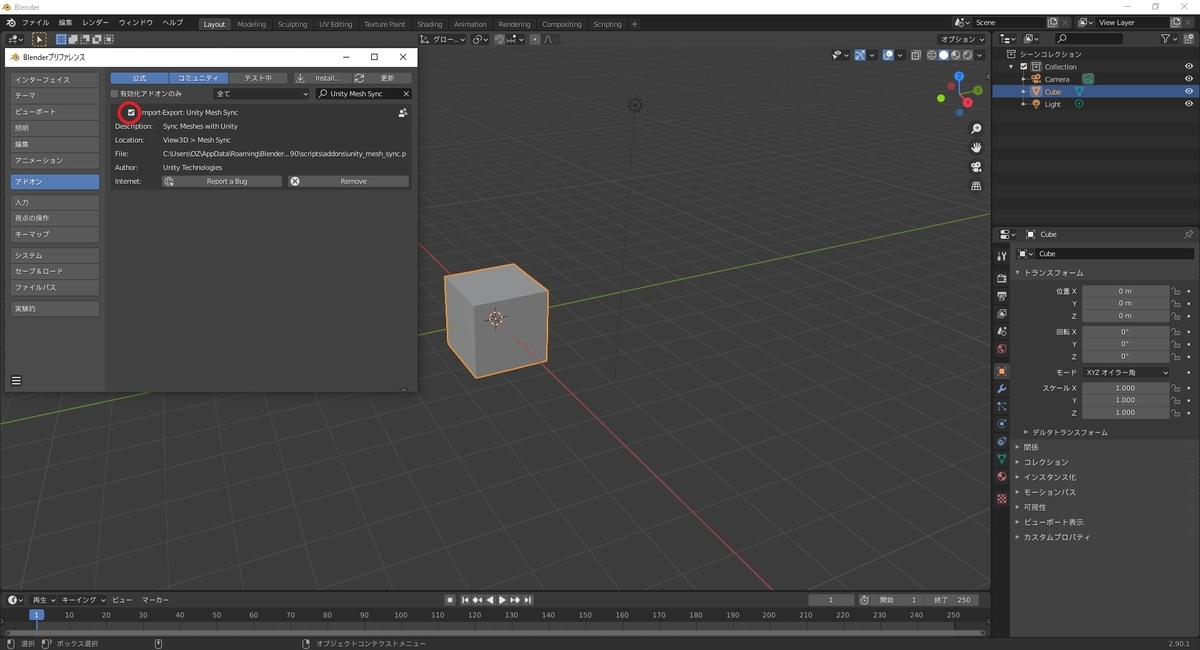Viewport: 1200px width, 650px height.
Task: Open the Texture properties checker icon
Action: tap(1002, 498)
